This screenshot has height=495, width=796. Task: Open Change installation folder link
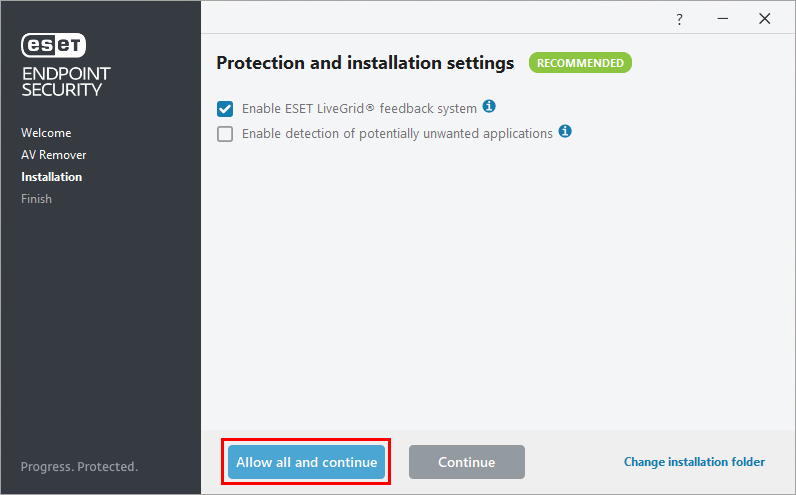tap(694, 461)
